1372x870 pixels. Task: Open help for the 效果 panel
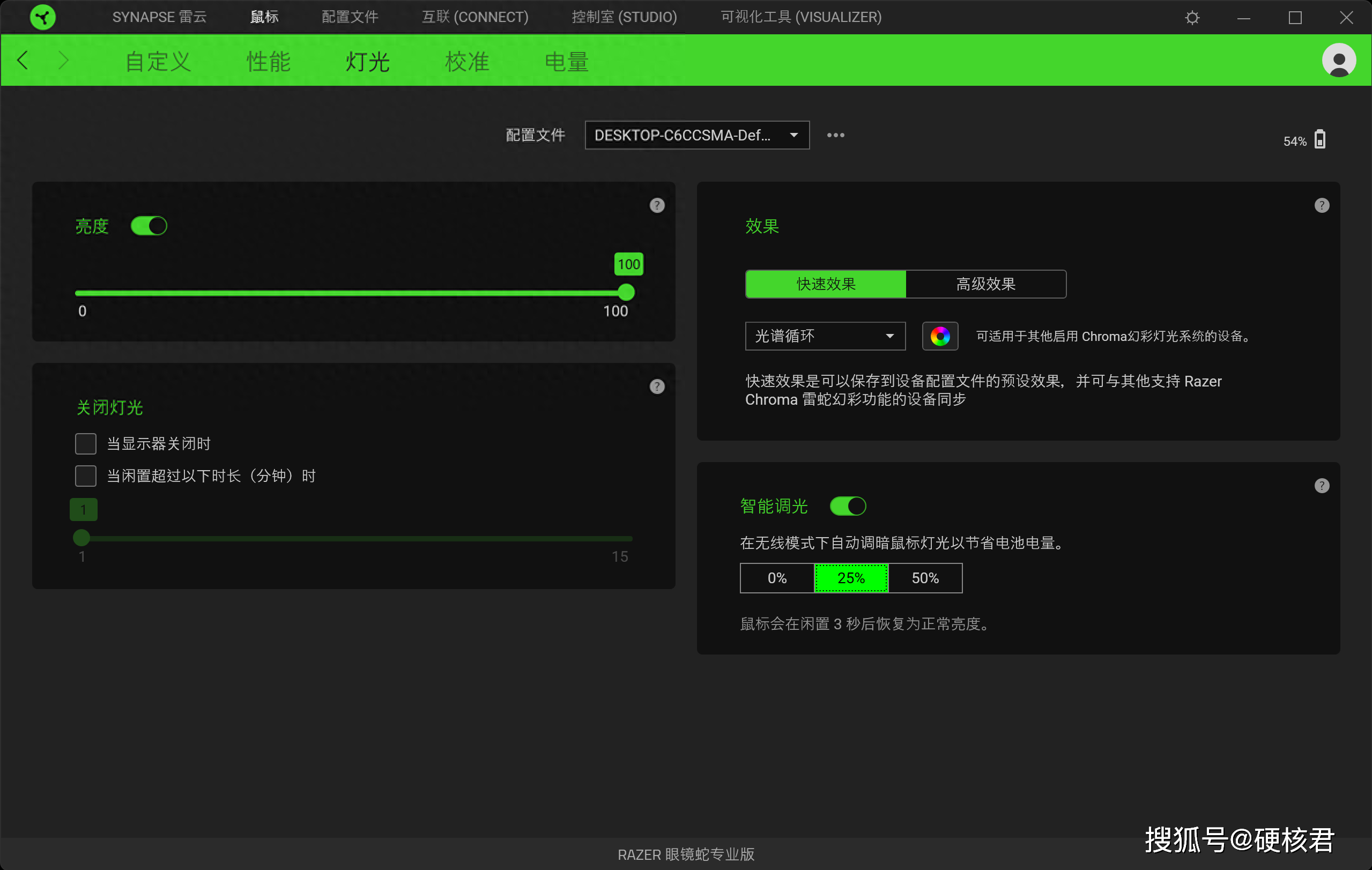tap(1321, 205)
